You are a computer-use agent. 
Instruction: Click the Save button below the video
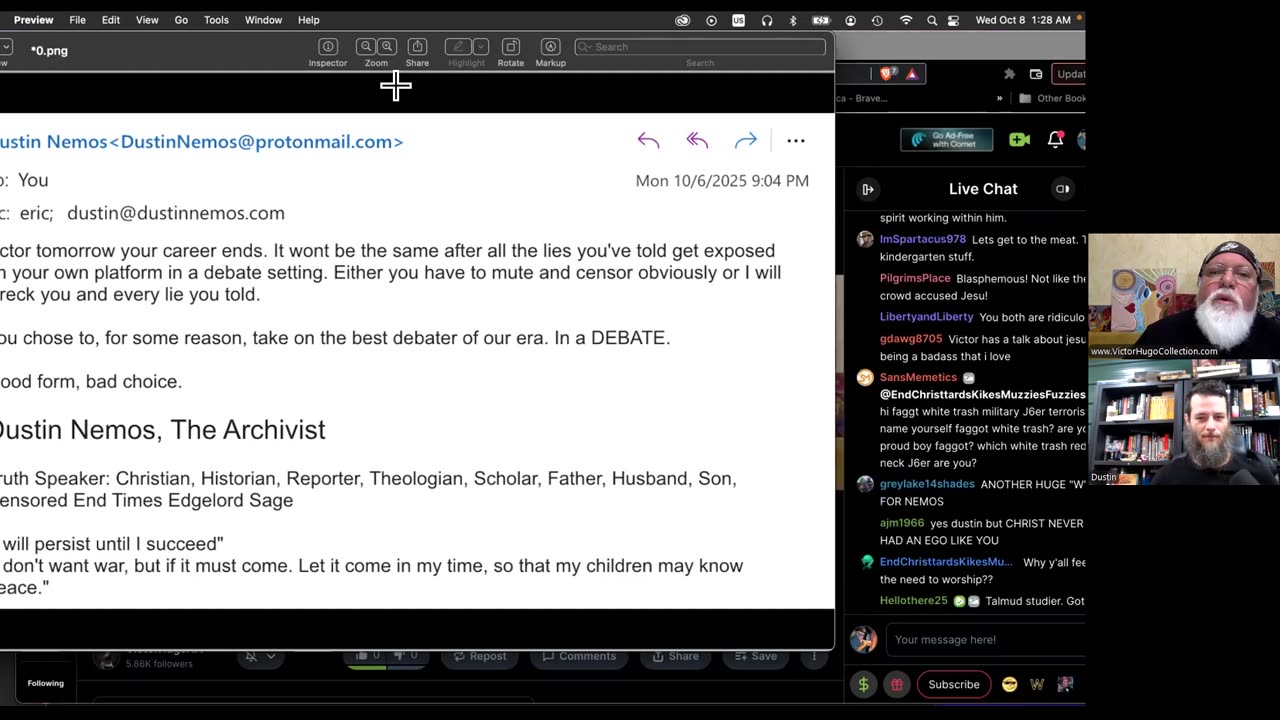click(756, 656)
